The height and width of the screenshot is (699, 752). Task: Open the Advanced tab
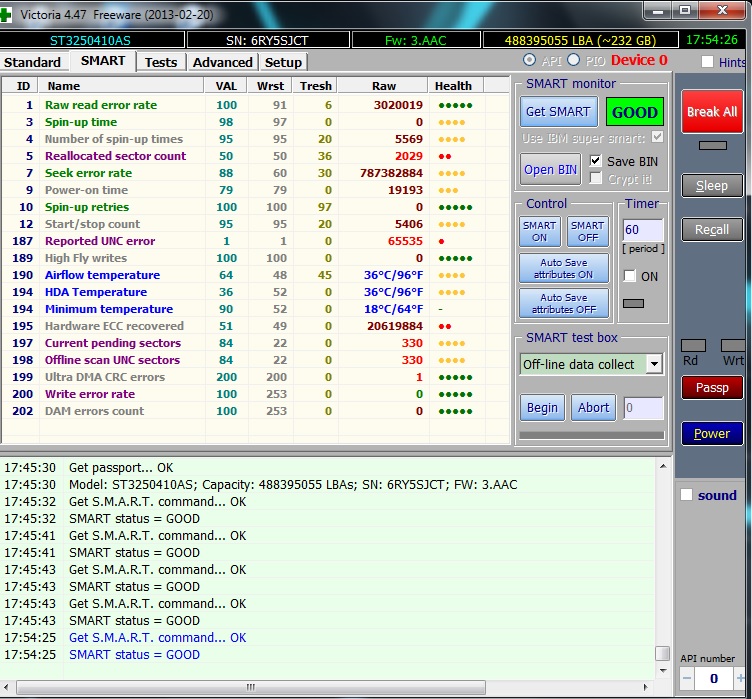pos(223,62)
